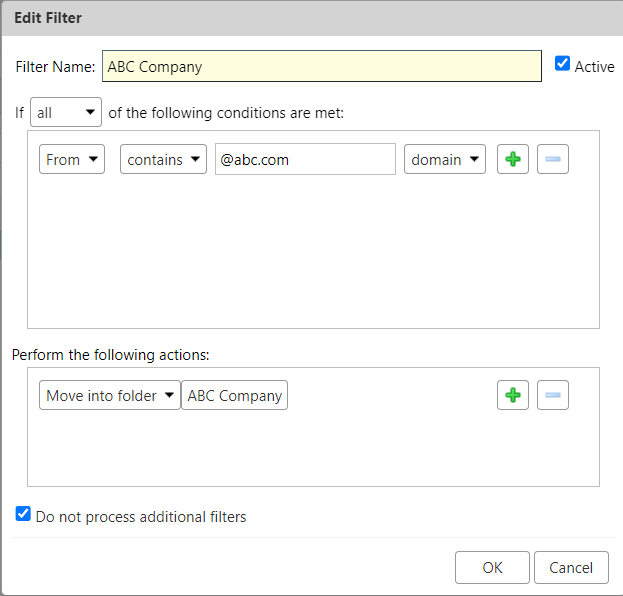
Task: Open the 'all' conditions match dropdown
Action: 66,113
